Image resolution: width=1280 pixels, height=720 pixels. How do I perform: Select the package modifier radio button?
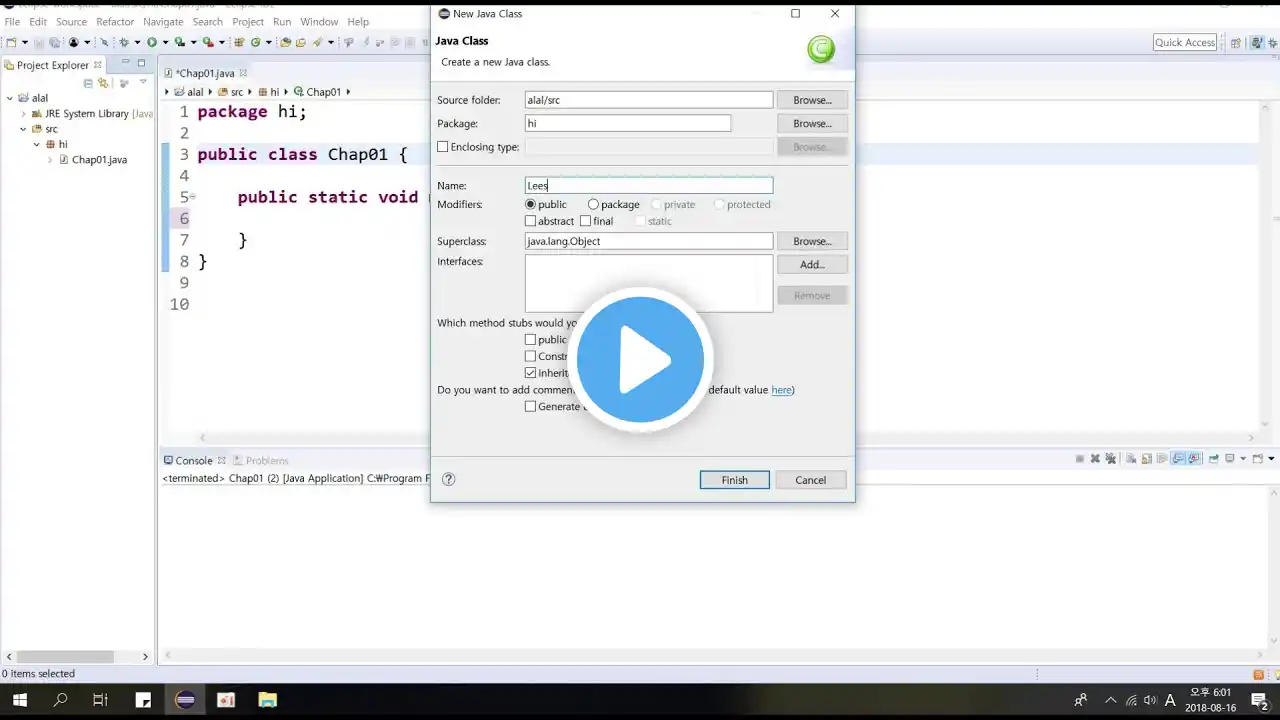coord(593,204)
